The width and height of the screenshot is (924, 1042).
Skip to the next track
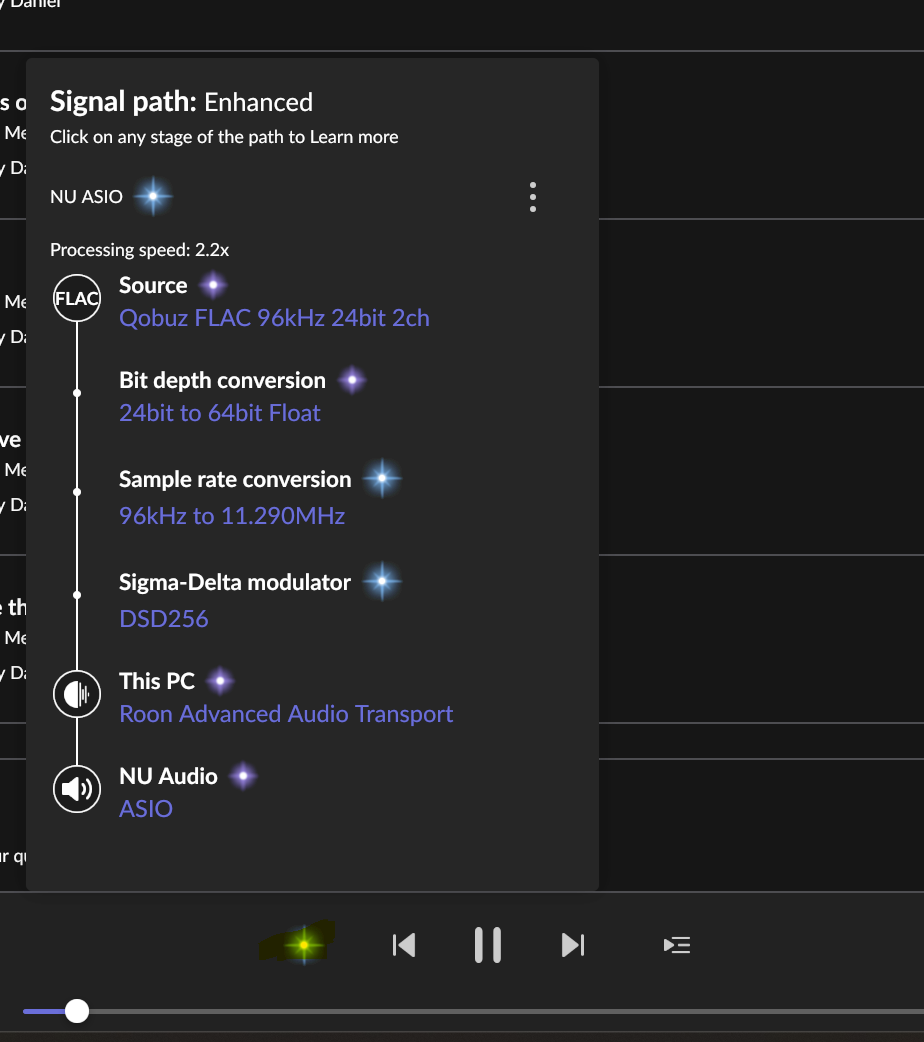click(572, 945)
